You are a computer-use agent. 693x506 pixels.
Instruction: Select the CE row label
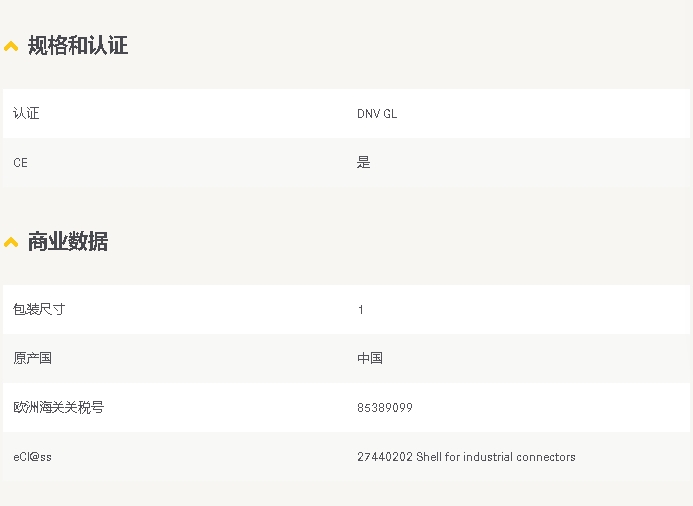pos(20,162)
